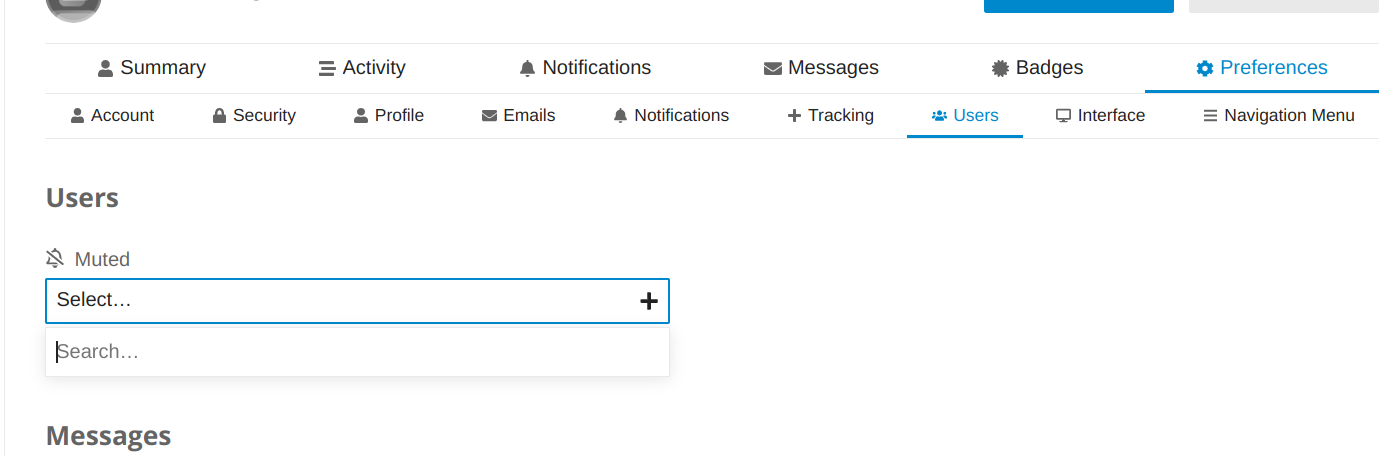Open the Summary tab
The image size is (1389, 456).
pyautogui.click(x=151, y=68)
